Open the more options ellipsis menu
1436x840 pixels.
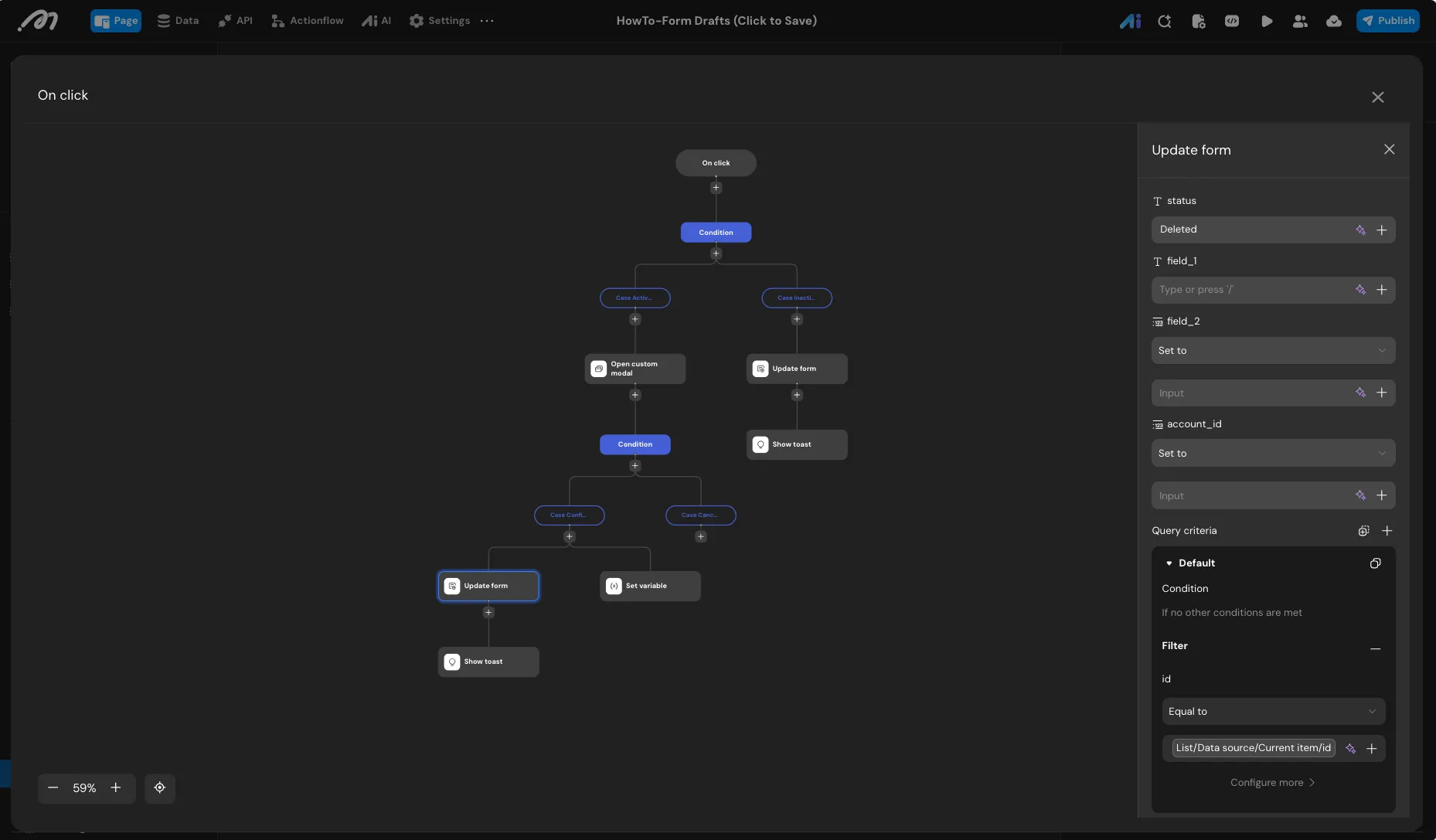pyautogui.click(x=487, y=21)
